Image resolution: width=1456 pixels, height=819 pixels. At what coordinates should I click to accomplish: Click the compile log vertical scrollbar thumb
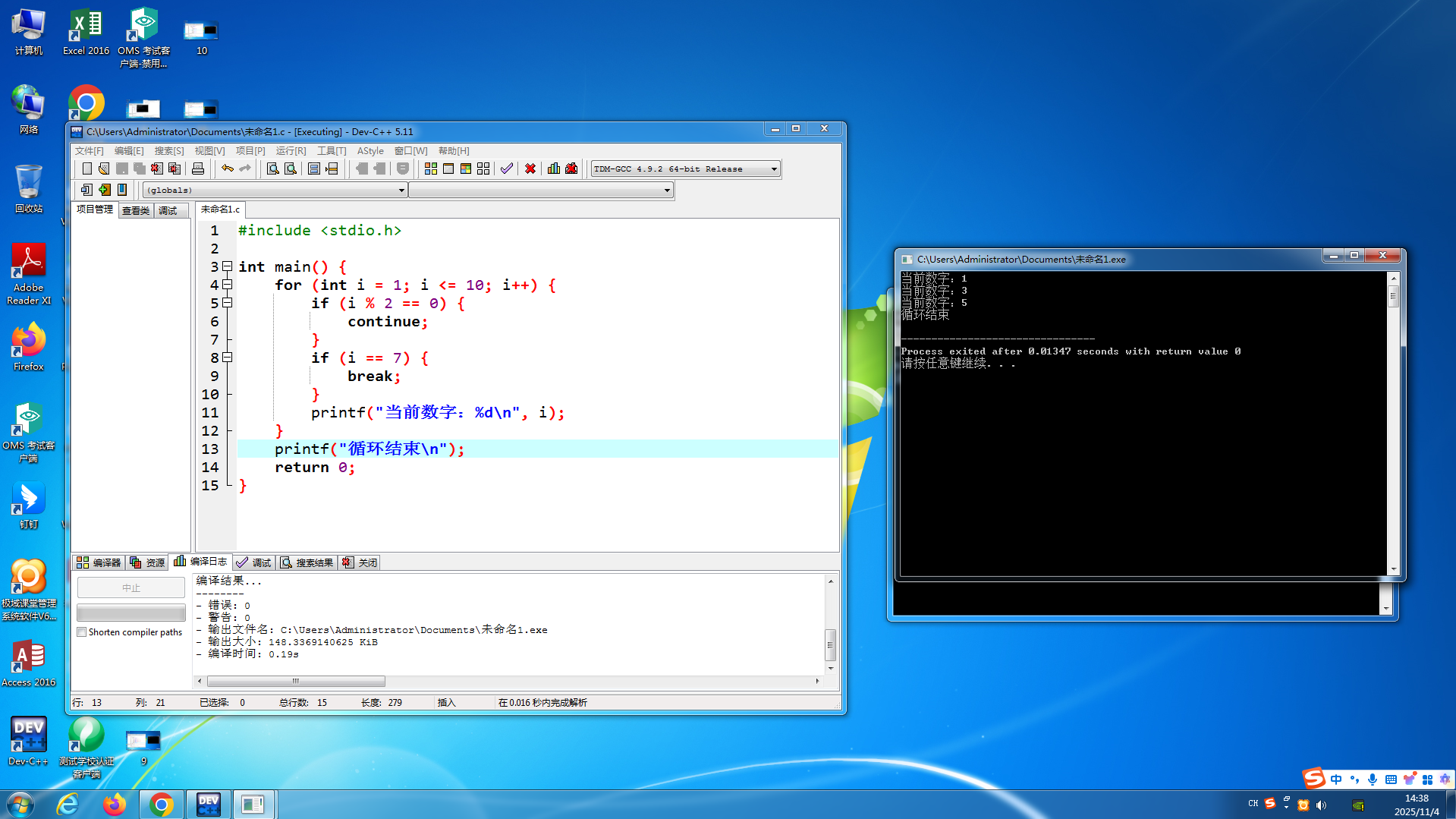pyautogui.click(x=831, y=645)
